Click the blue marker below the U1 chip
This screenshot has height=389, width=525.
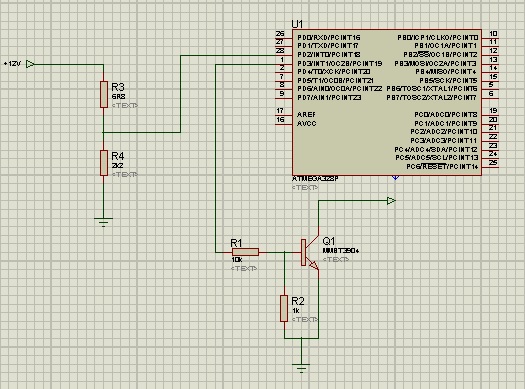pos(395,177)
